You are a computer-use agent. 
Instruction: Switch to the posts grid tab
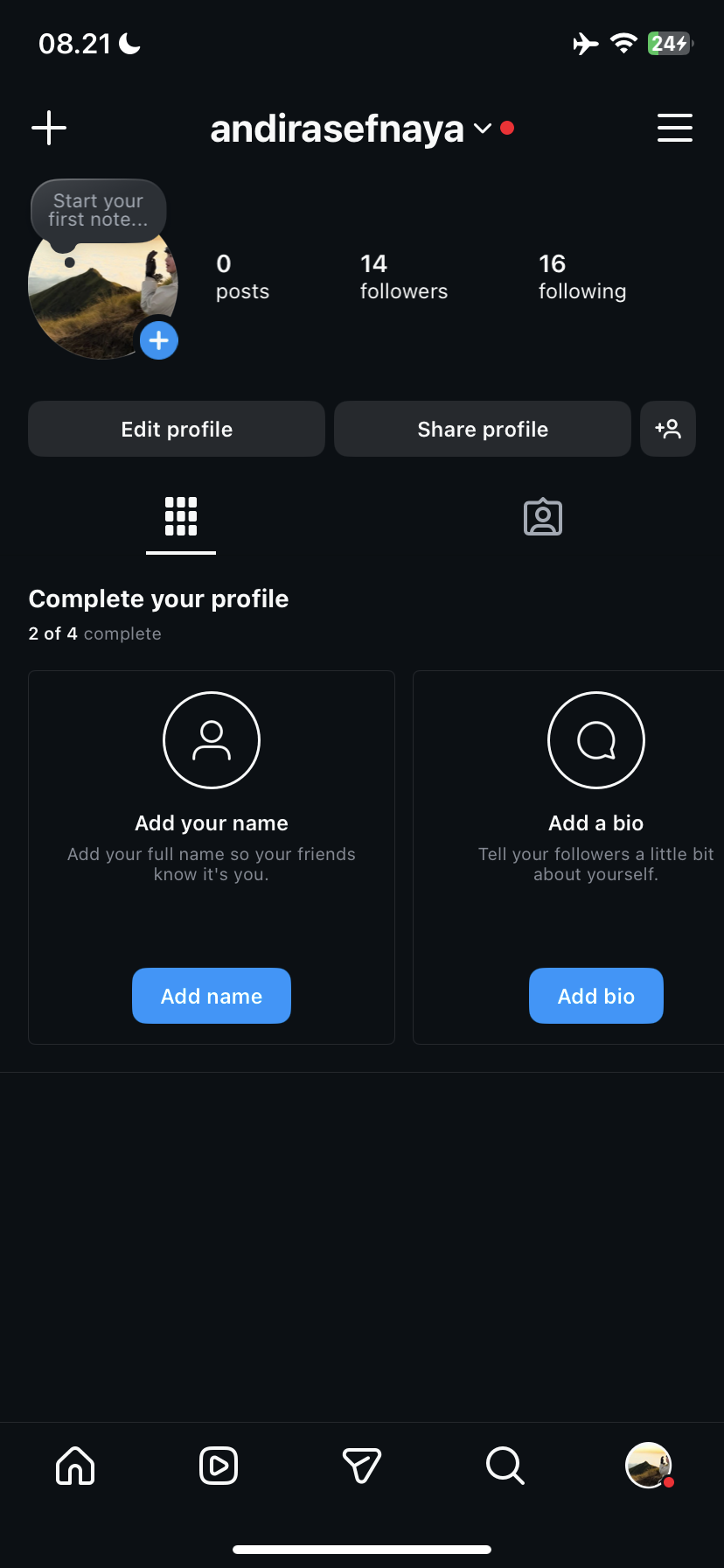click(181, 517)
